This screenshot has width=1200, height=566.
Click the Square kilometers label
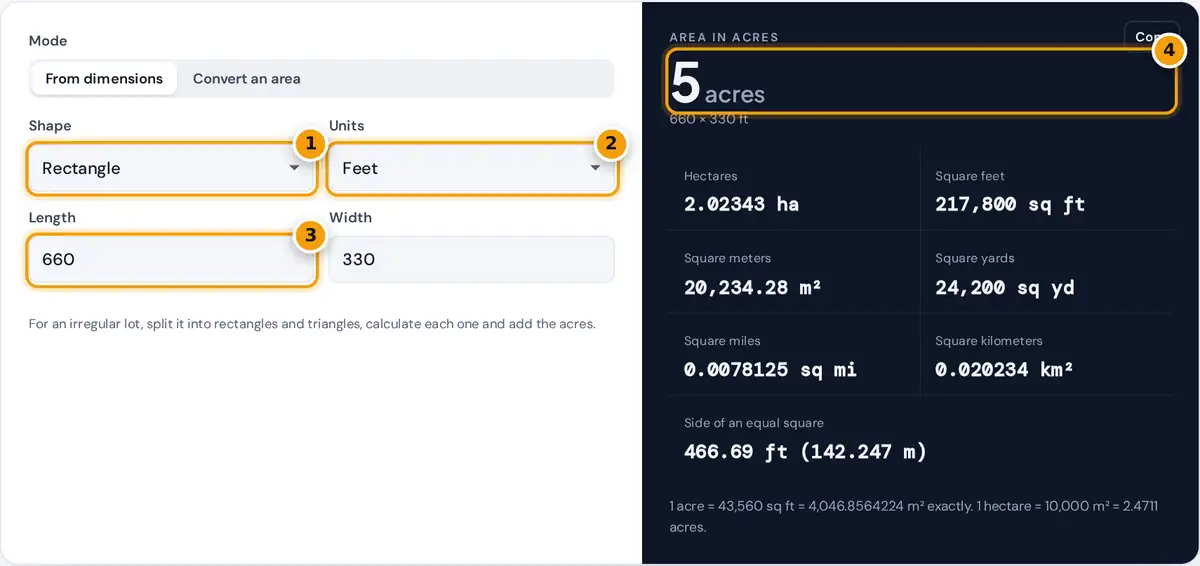pyautogui.click(x=989, y=341)
